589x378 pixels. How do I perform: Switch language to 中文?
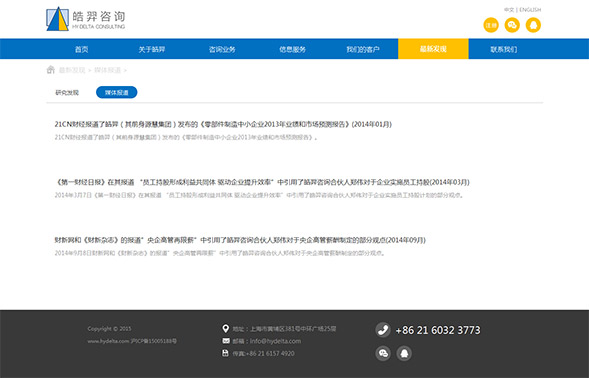point(509,10)
